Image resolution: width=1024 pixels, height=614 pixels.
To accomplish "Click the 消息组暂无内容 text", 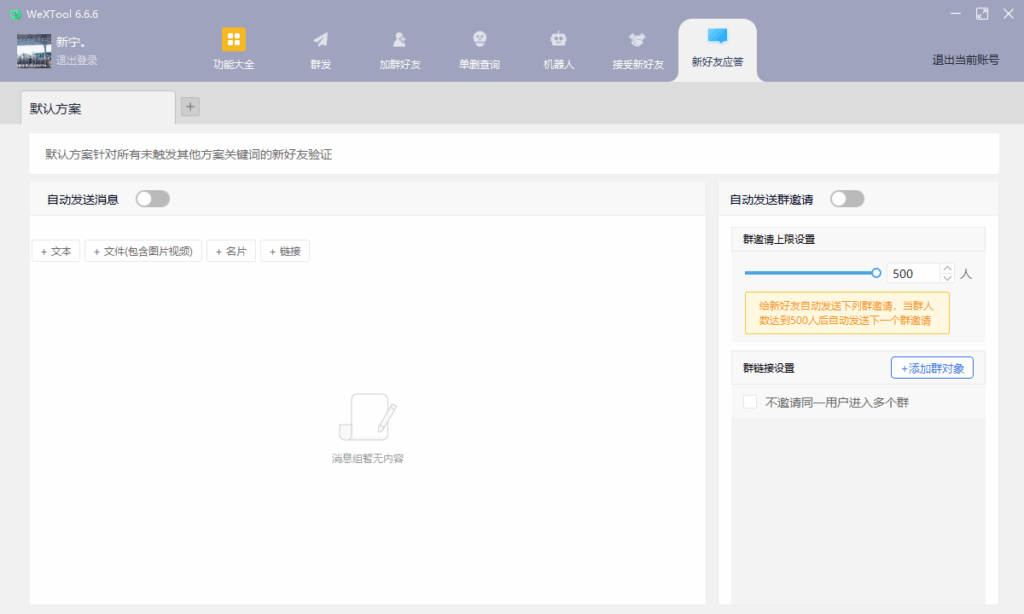I will pos(368,459).
